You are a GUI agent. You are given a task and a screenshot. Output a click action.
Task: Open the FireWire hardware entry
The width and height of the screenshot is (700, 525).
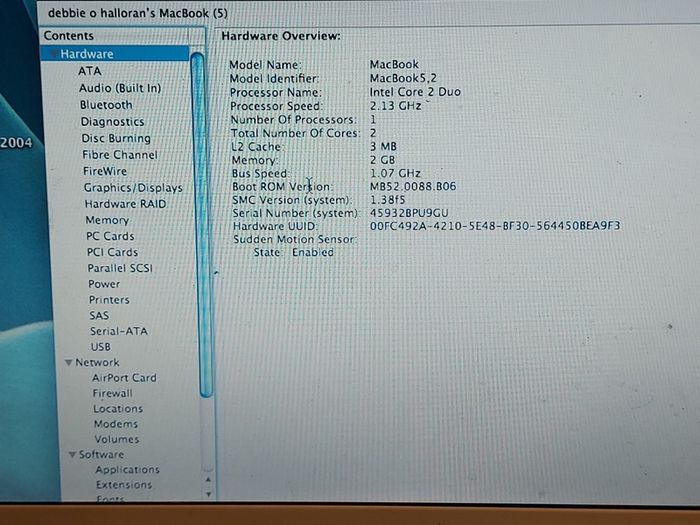104,171
